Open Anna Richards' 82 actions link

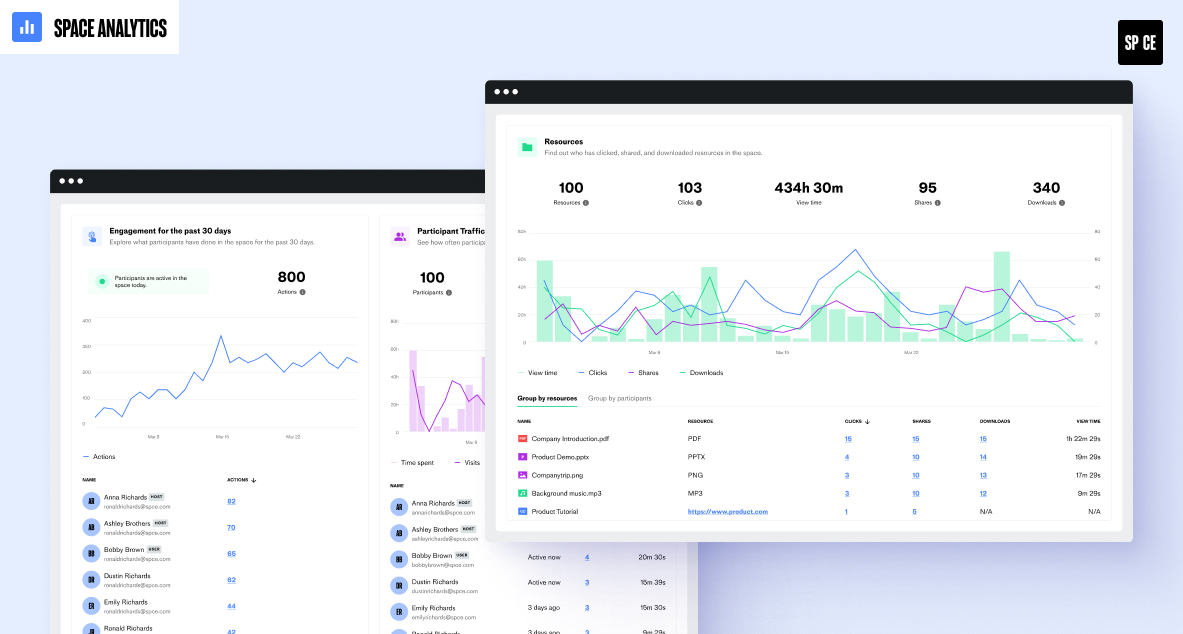[x=231, y=501]
